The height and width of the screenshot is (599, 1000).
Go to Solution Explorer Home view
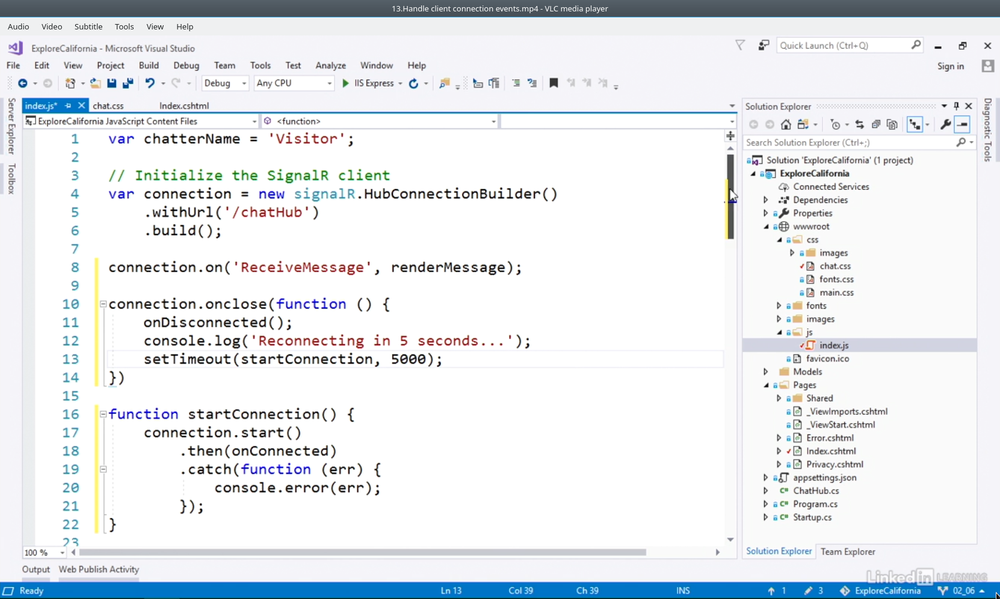point(786,125)
